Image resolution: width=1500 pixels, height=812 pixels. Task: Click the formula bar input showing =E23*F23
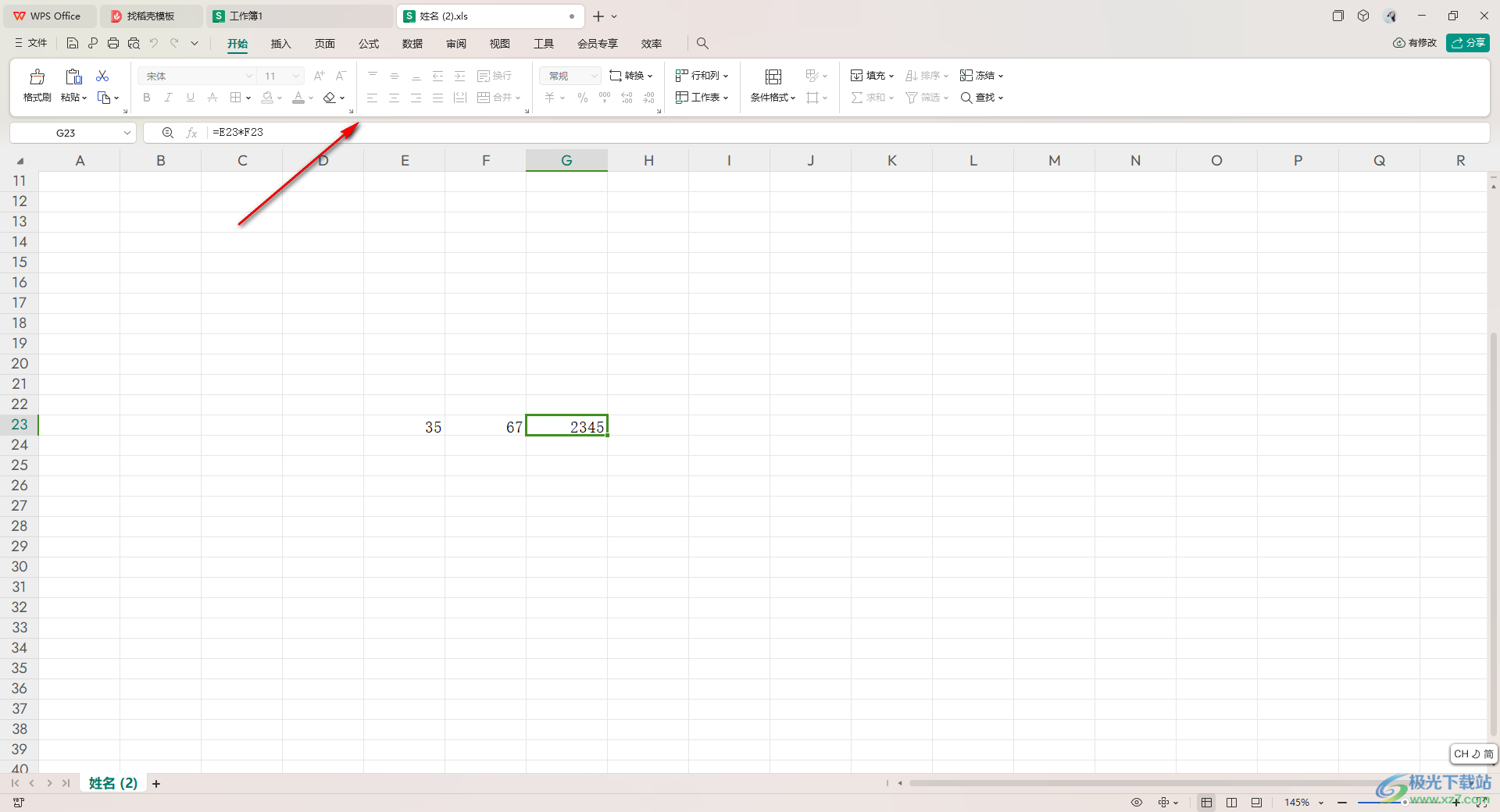(848, 133)
